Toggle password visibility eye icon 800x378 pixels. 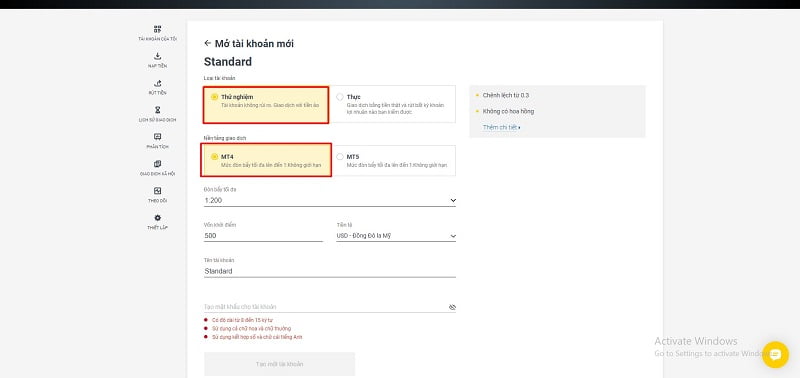pos(452,307)
